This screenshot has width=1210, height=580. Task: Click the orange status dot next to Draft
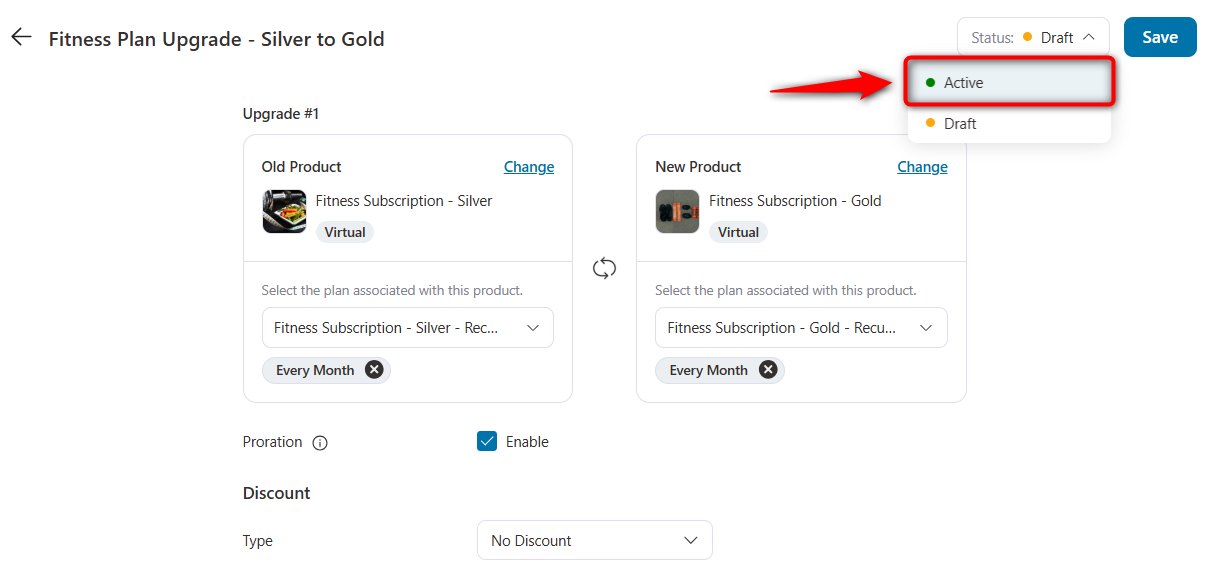pyautogui.click(x=930, y=123)
